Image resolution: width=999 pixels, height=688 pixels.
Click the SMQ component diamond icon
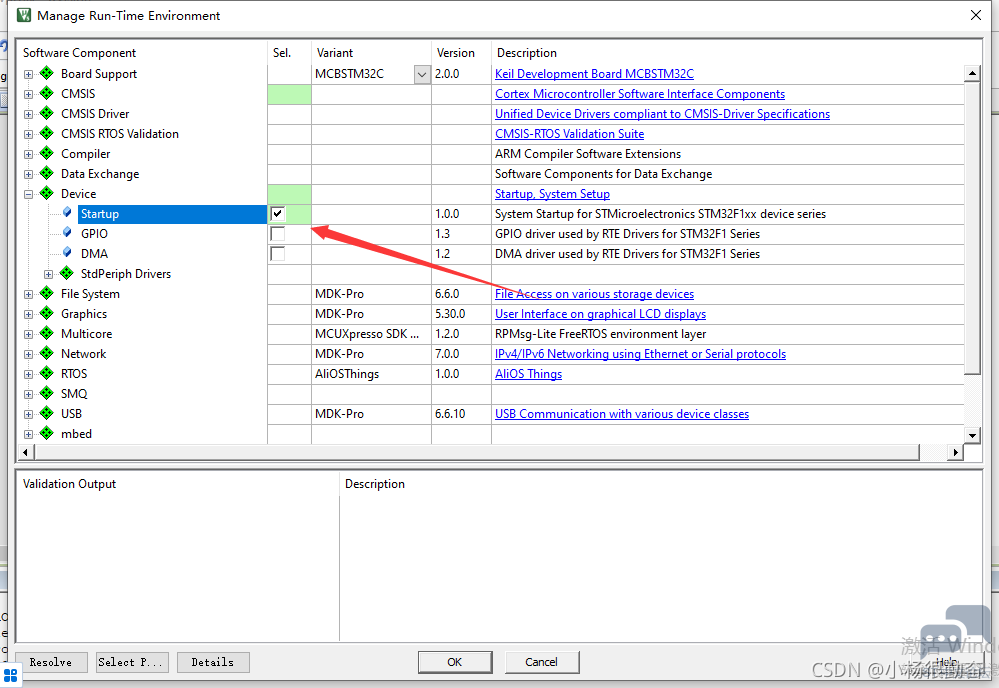coord(47,393)
